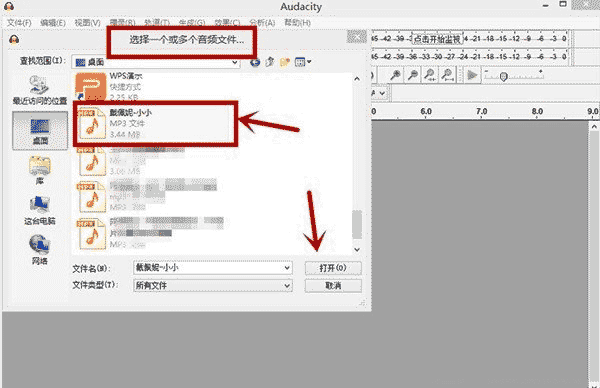Click the 8.0 mark on the timeline

click(x=537, y=111)
